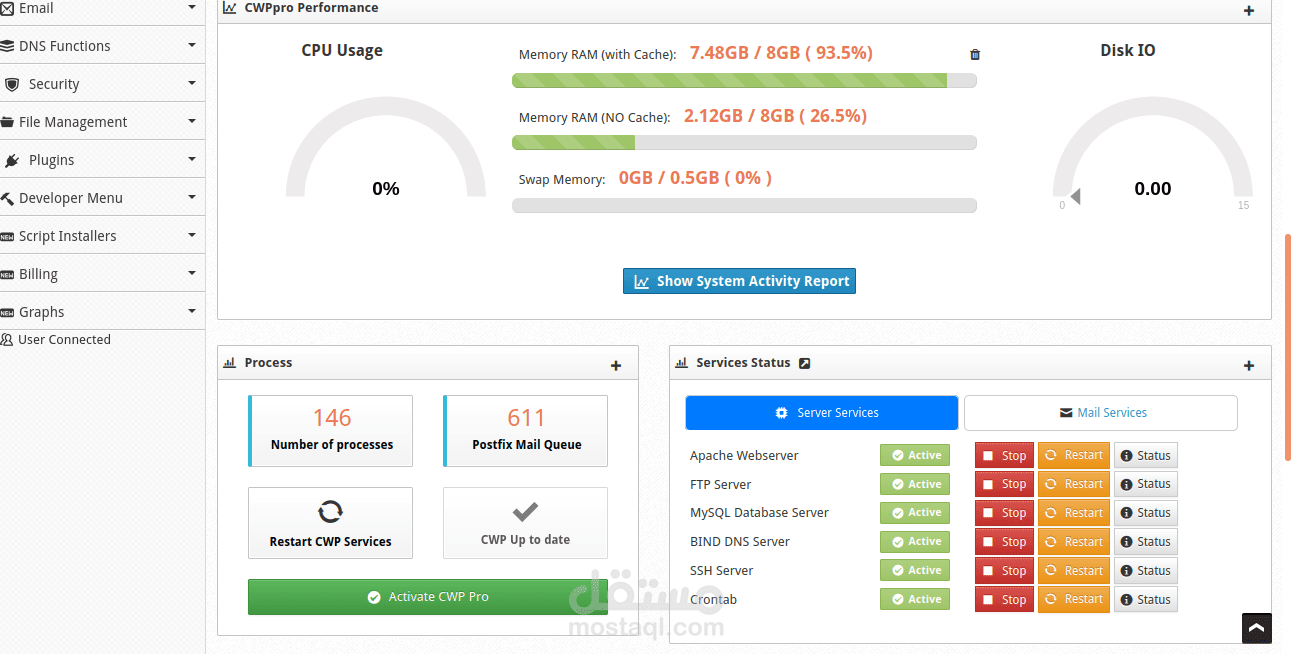Expand the Services Status panel plus icon
Image resolution: width=1294 pixels, height=654 pixels.
(x=1249, y=366)
